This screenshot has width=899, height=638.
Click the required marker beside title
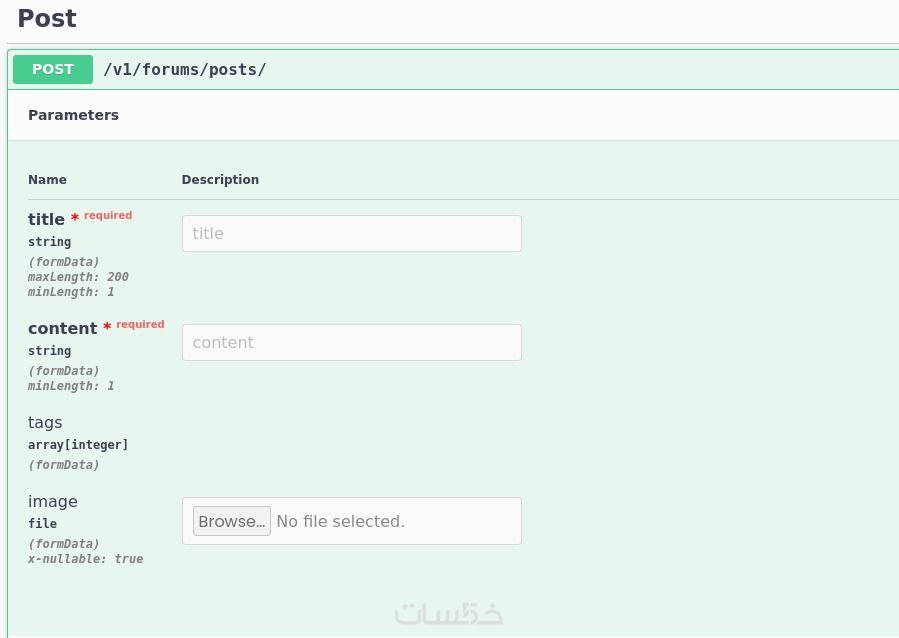coord(107,215)
